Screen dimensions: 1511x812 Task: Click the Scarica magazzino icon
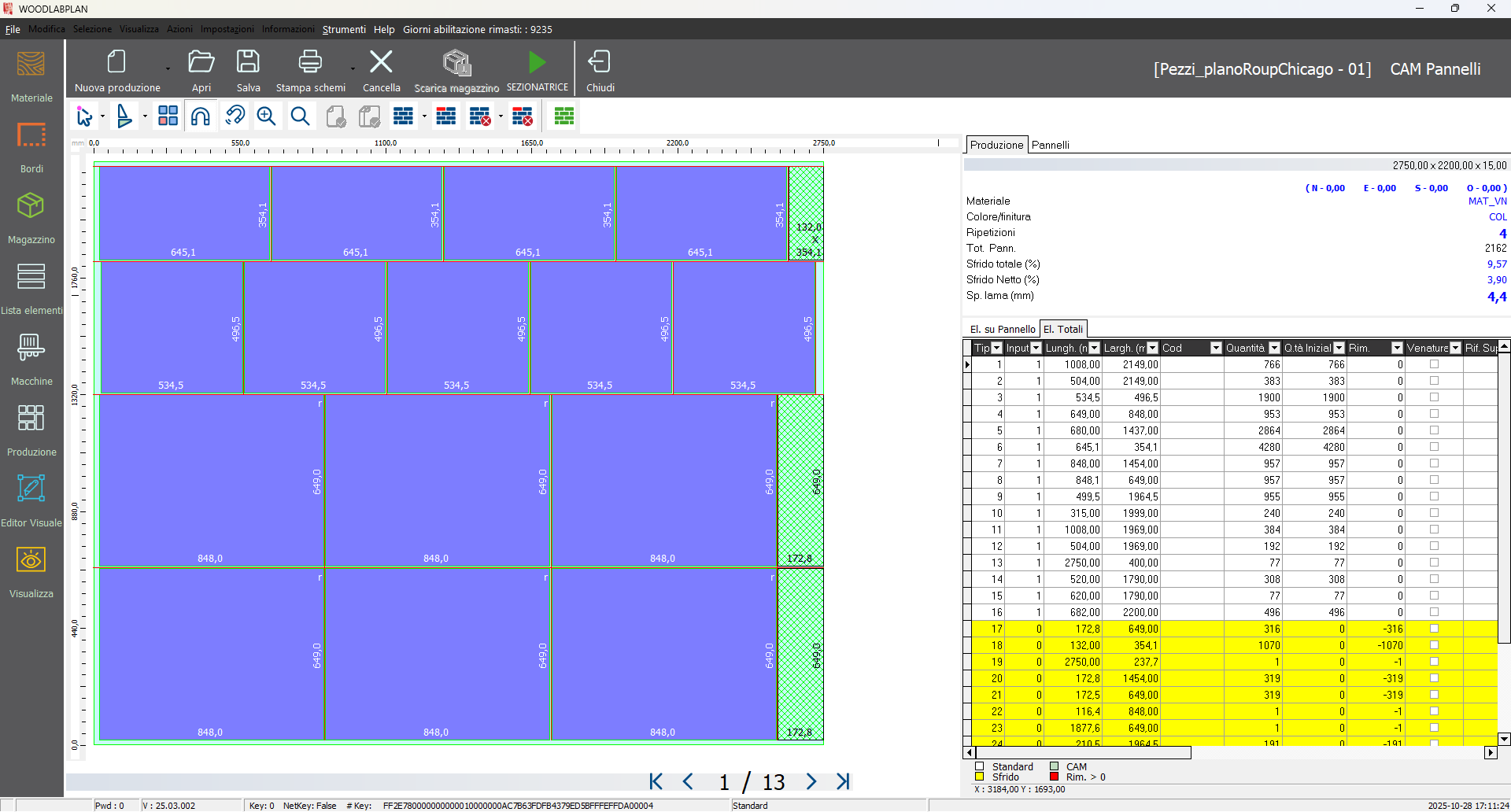pyautogui.click(x=456, y=65)
